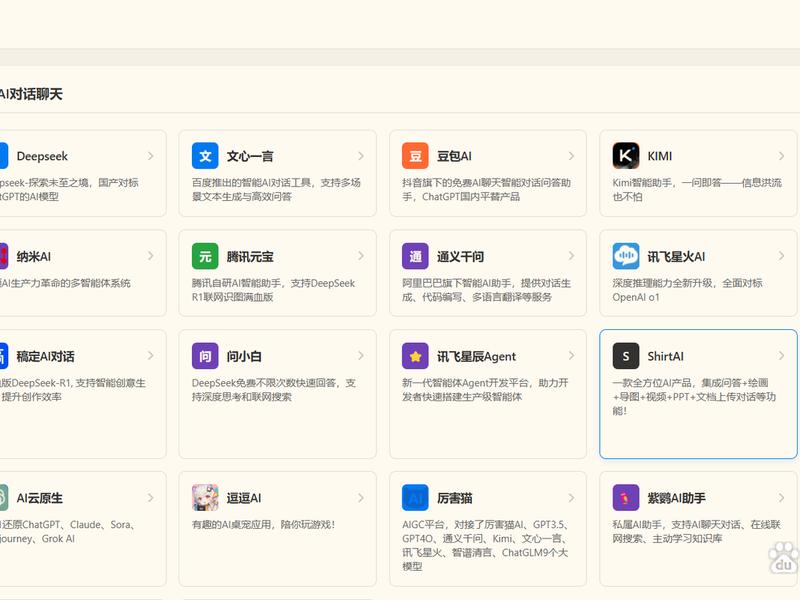Open the KIMI title link
This screenshot has width=800, height=600.
coord(660,156)
